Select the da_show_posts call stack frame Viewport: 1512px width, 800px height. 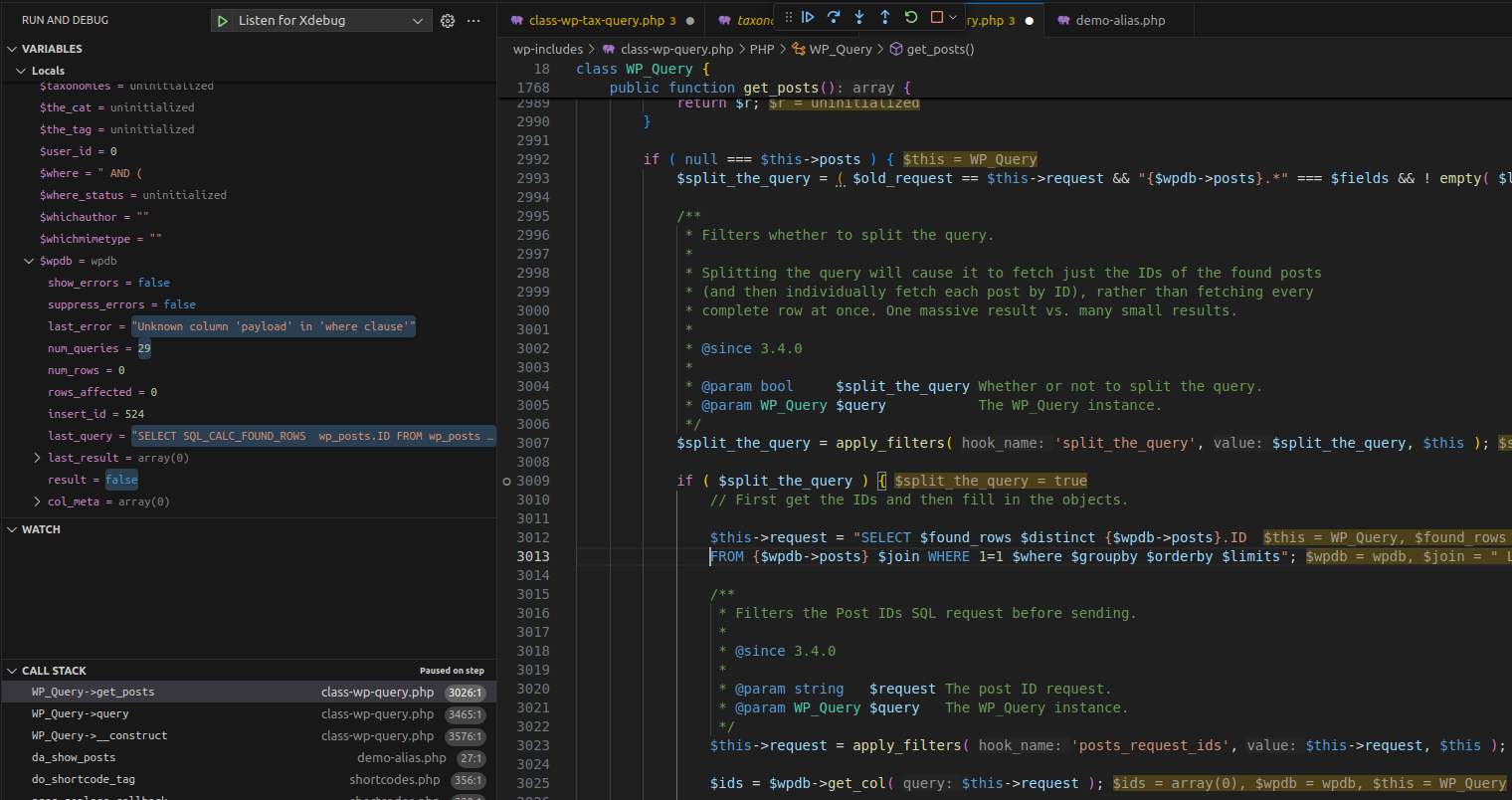74,757
